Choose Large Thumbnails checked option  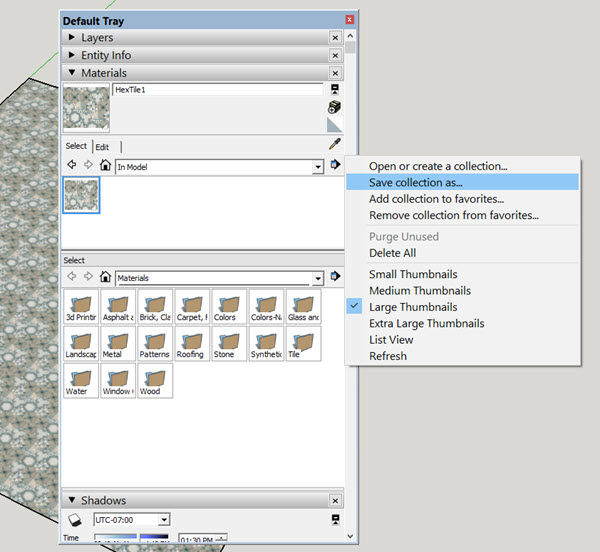[x=413, y=307]
